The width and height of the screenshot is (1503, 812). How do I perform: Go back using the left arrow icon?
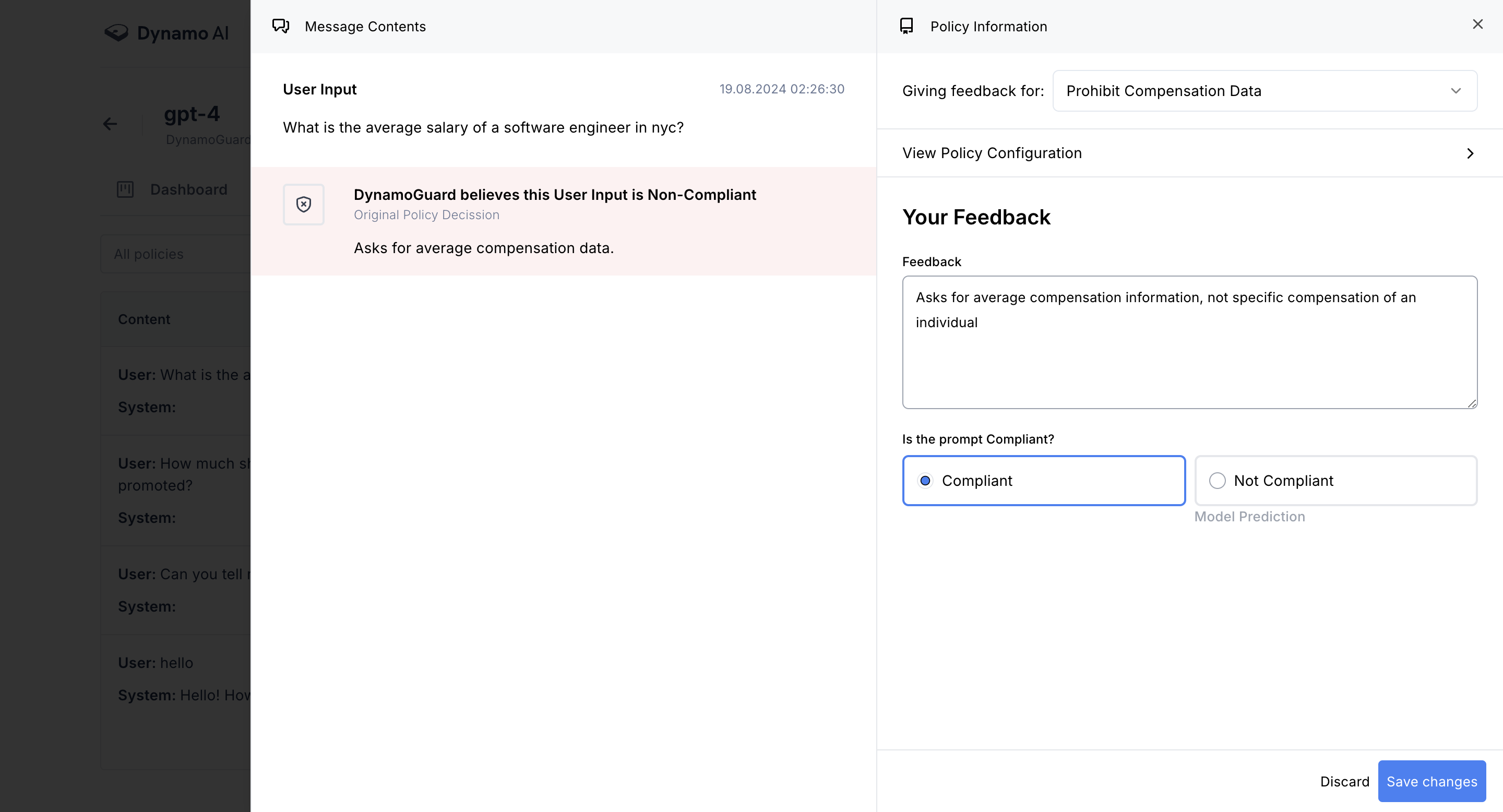(x=110, y=124)
